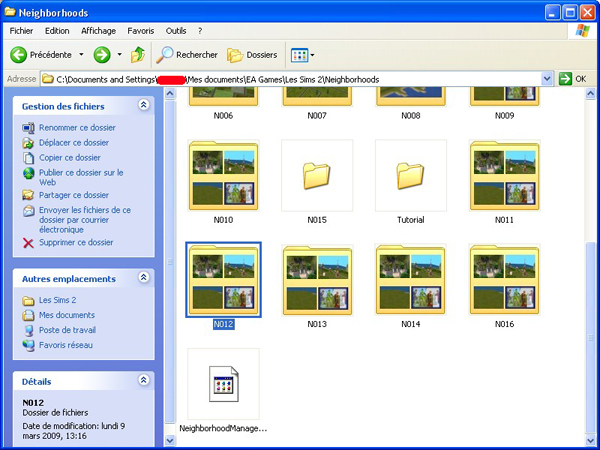Open the N010 neighborhood folder
Image resolution: width=600 pixels, height=450 pixels.
(x=223, y=176)
